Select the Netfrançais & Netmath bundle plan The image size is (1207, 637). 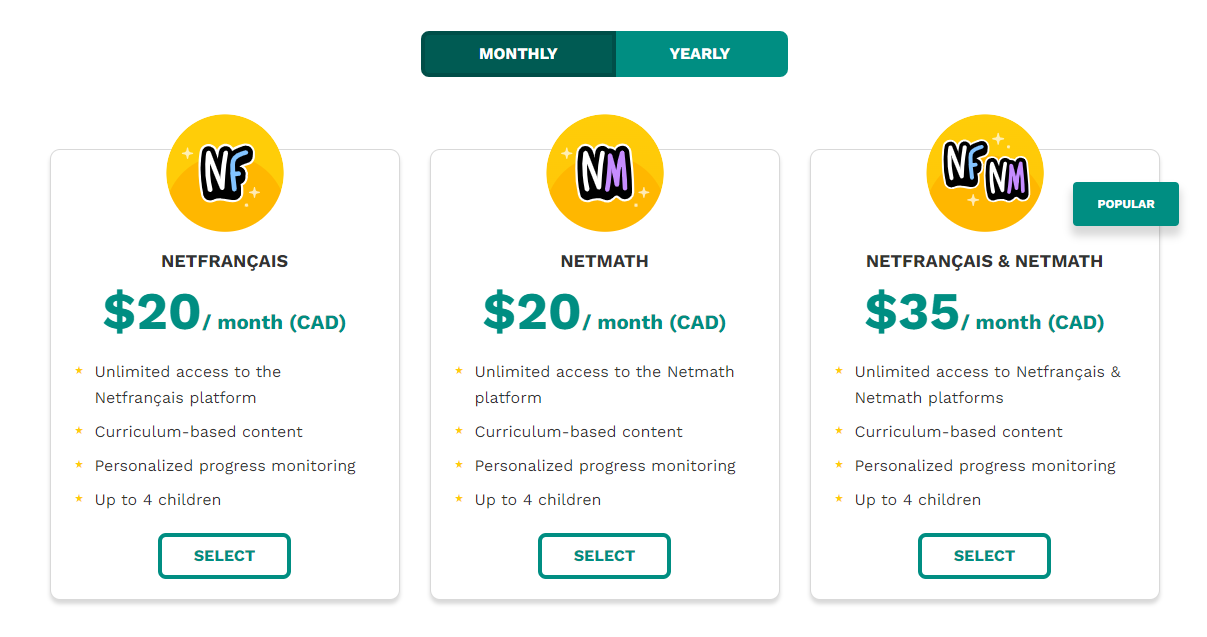click(984, 556)
